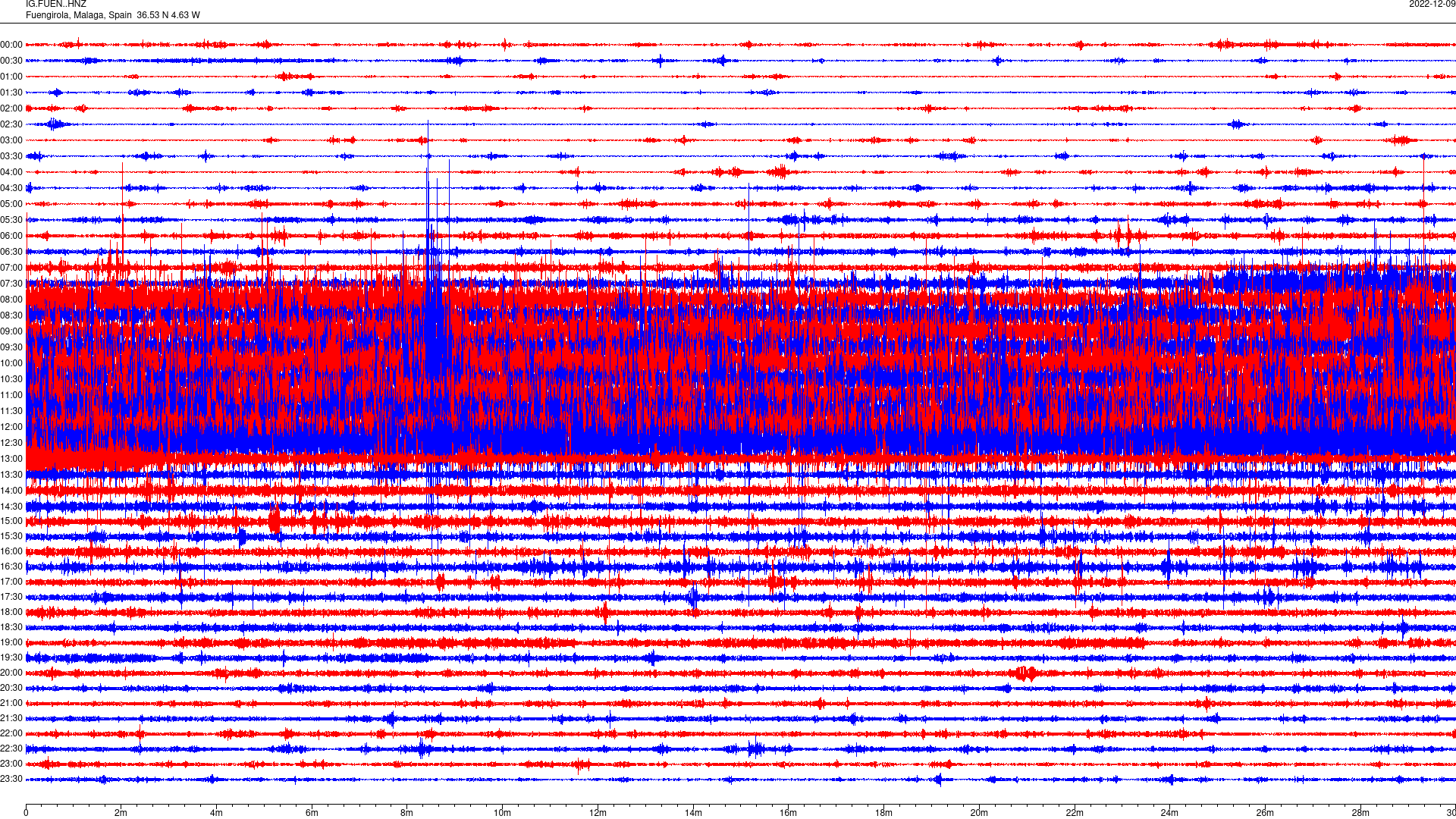1456x819 pixels.
Task: Select the 20m mark on the time axis
Action: pyautogui.click(x=979, y=813)
